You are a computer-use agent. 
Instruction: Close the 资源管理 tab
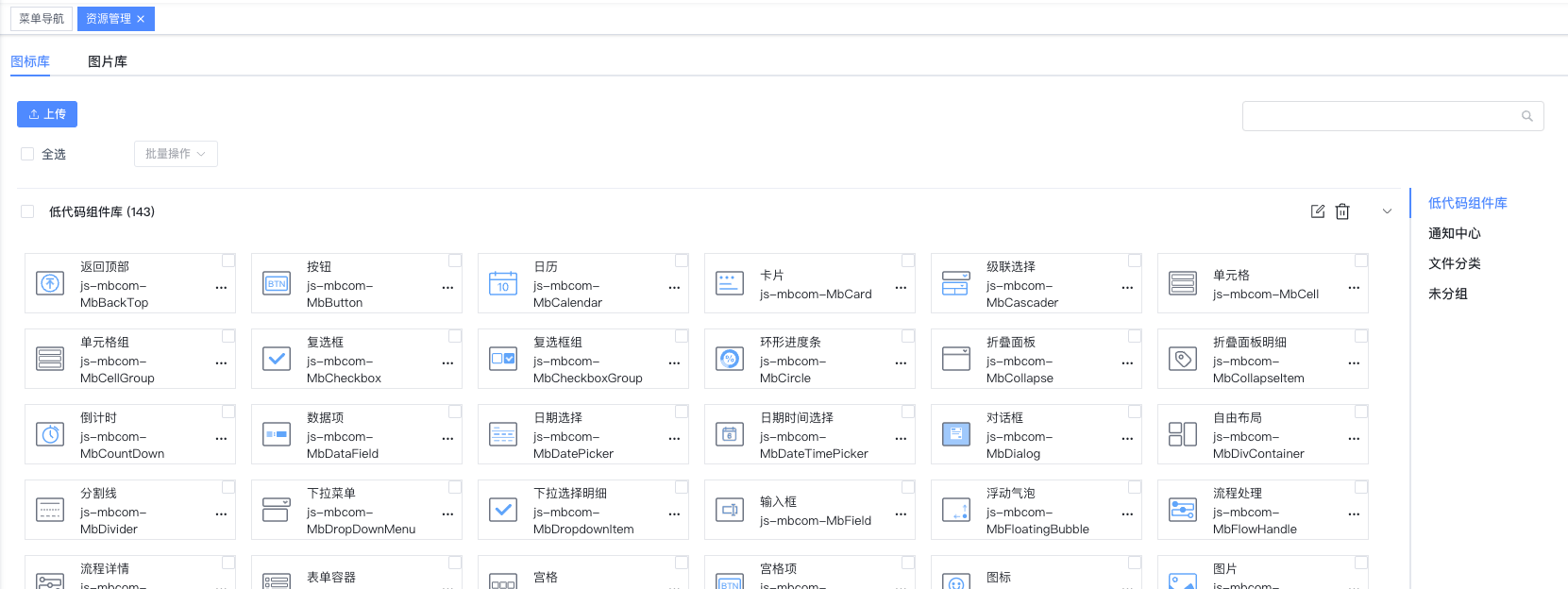click(x=141, y=19)
